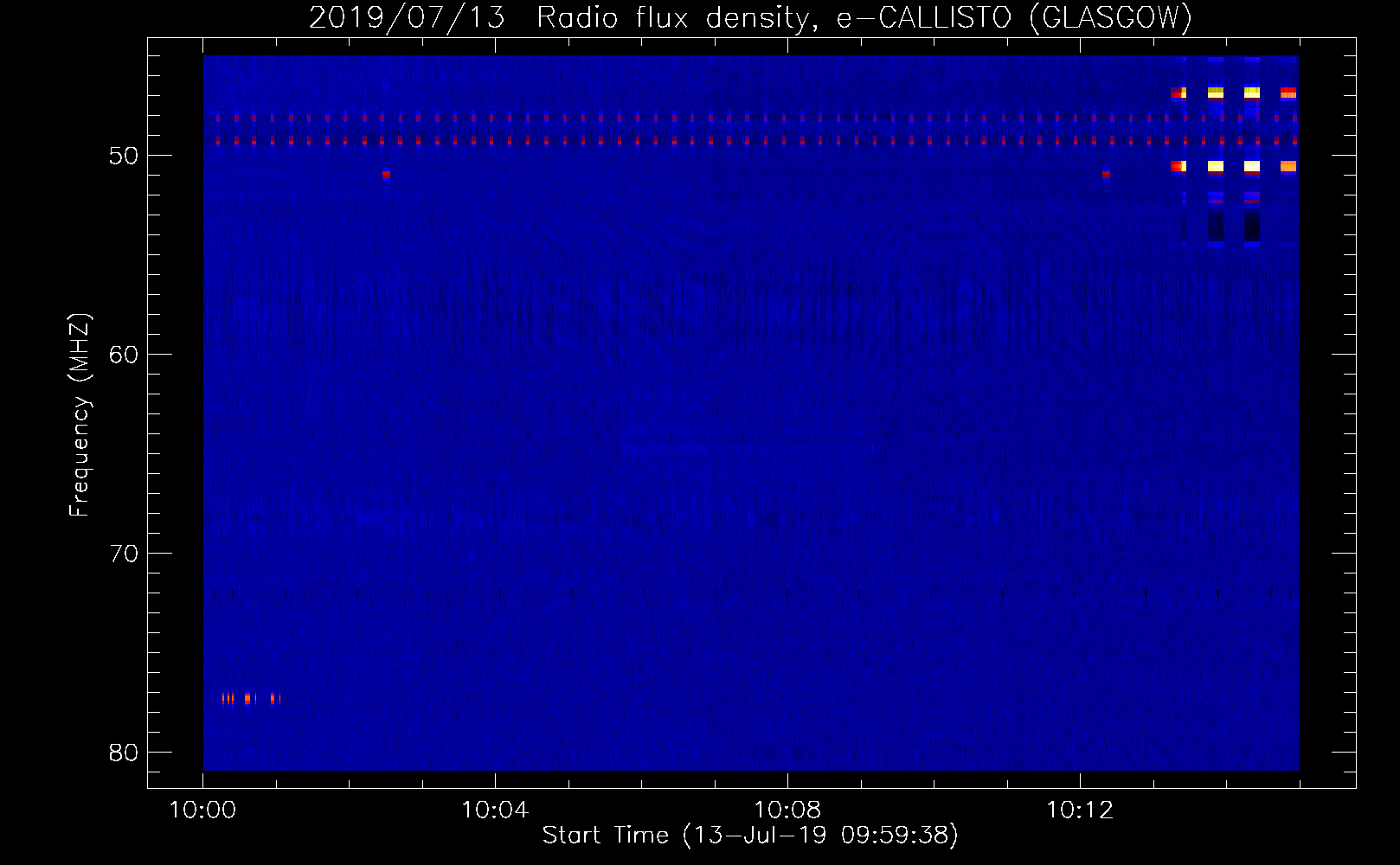The image size is (1400, 865).
Task: Click the "10:04" time tick label
Action: click(495, 811)
